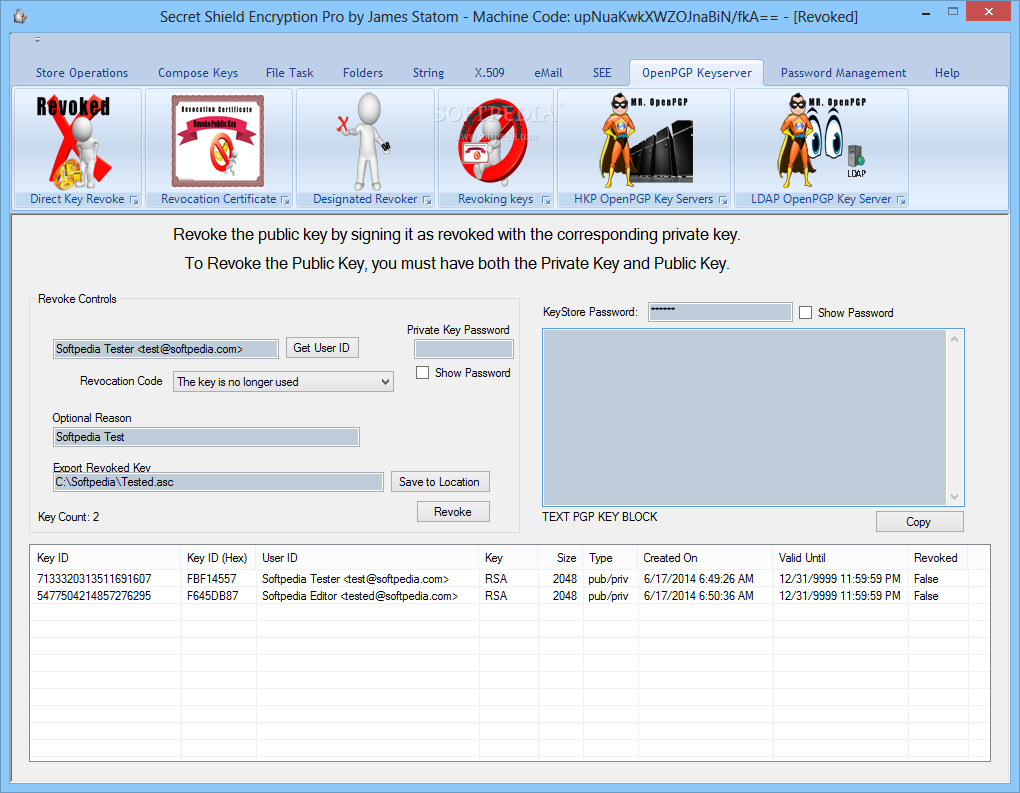This screenshot has height=793, width=1020.
Task: Sort by User ID column header
Action: (367, 558)
